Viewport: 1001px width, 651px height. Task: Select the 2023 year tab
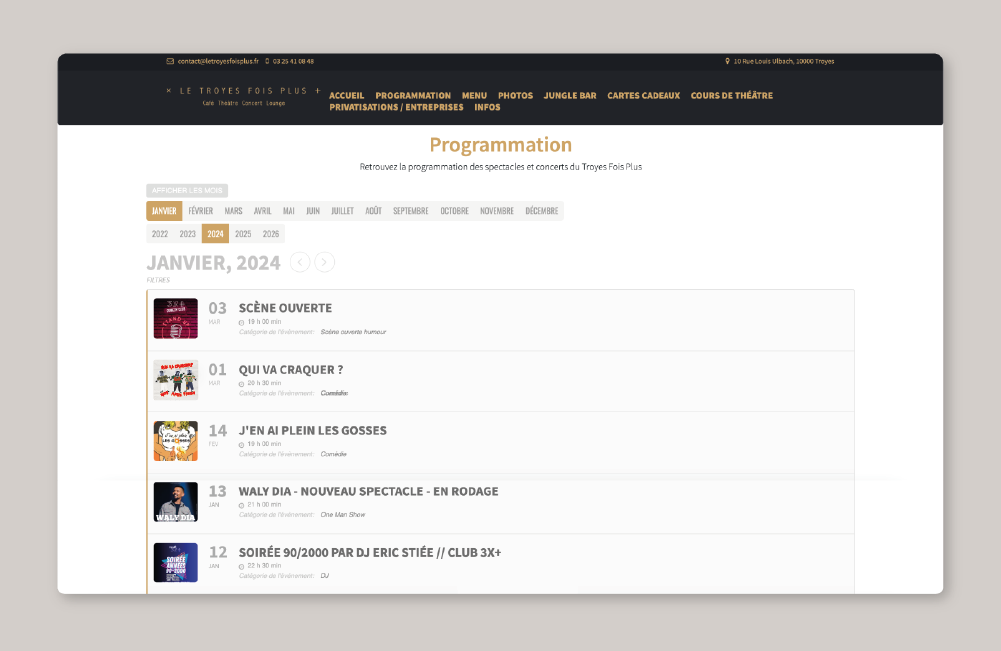pos(188,234)
